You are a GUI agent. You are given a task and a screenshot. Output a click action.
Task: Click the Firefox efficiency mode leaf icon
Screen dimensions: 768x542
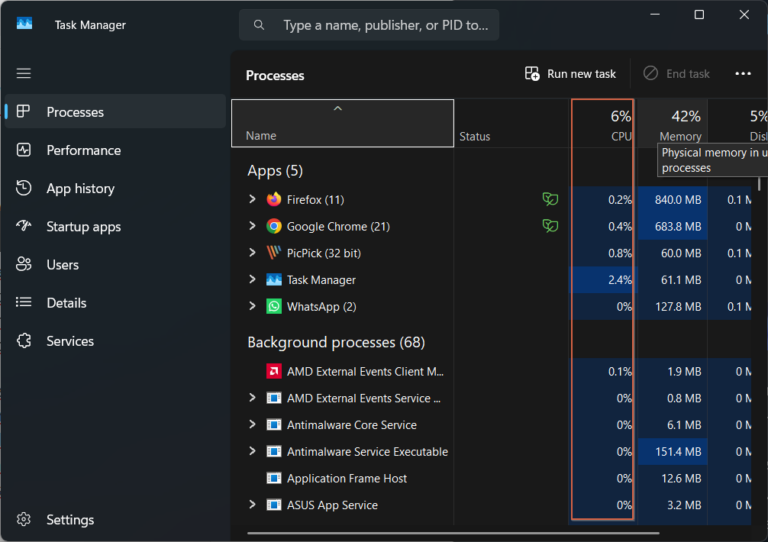(x=549, y=200)
